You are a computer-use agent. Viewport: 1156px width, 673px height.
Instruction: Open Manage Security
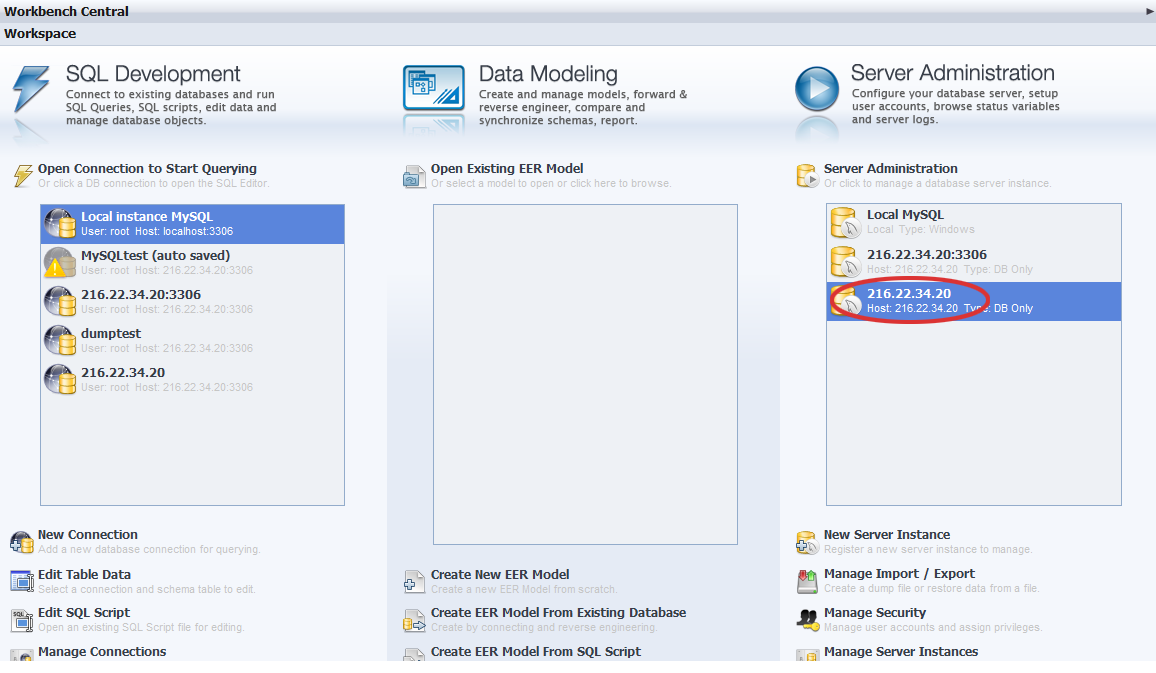click(x=875, y=613)
